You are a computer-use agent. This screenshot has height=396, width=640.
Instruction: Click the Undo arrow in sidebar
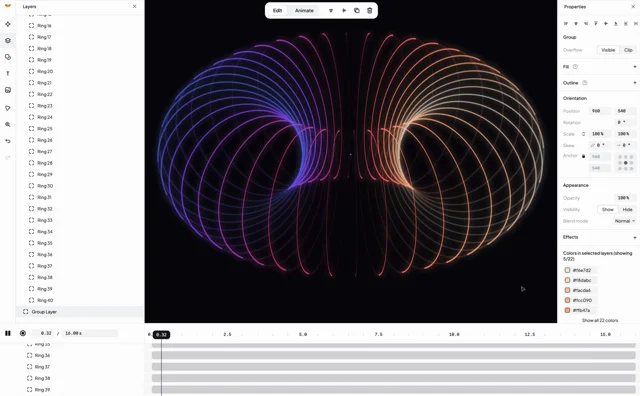coord(8,141)
